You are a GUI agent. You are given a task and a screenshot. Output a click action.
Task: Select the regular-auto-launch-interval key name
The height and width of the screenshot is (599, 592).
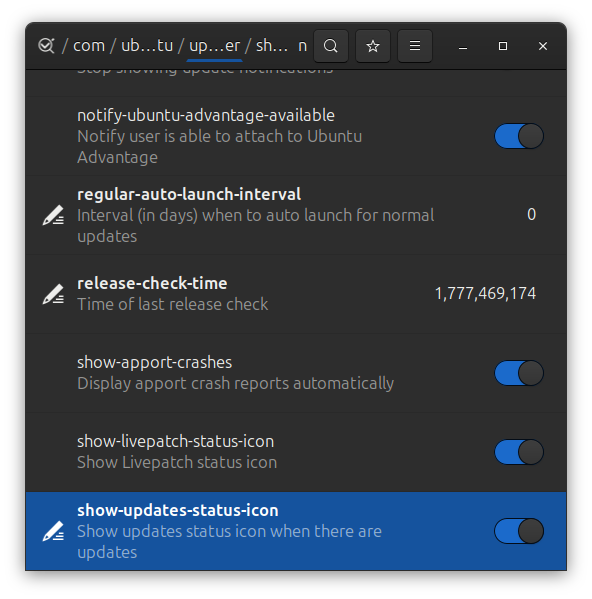pyautogui.click(x=189, y=194)
